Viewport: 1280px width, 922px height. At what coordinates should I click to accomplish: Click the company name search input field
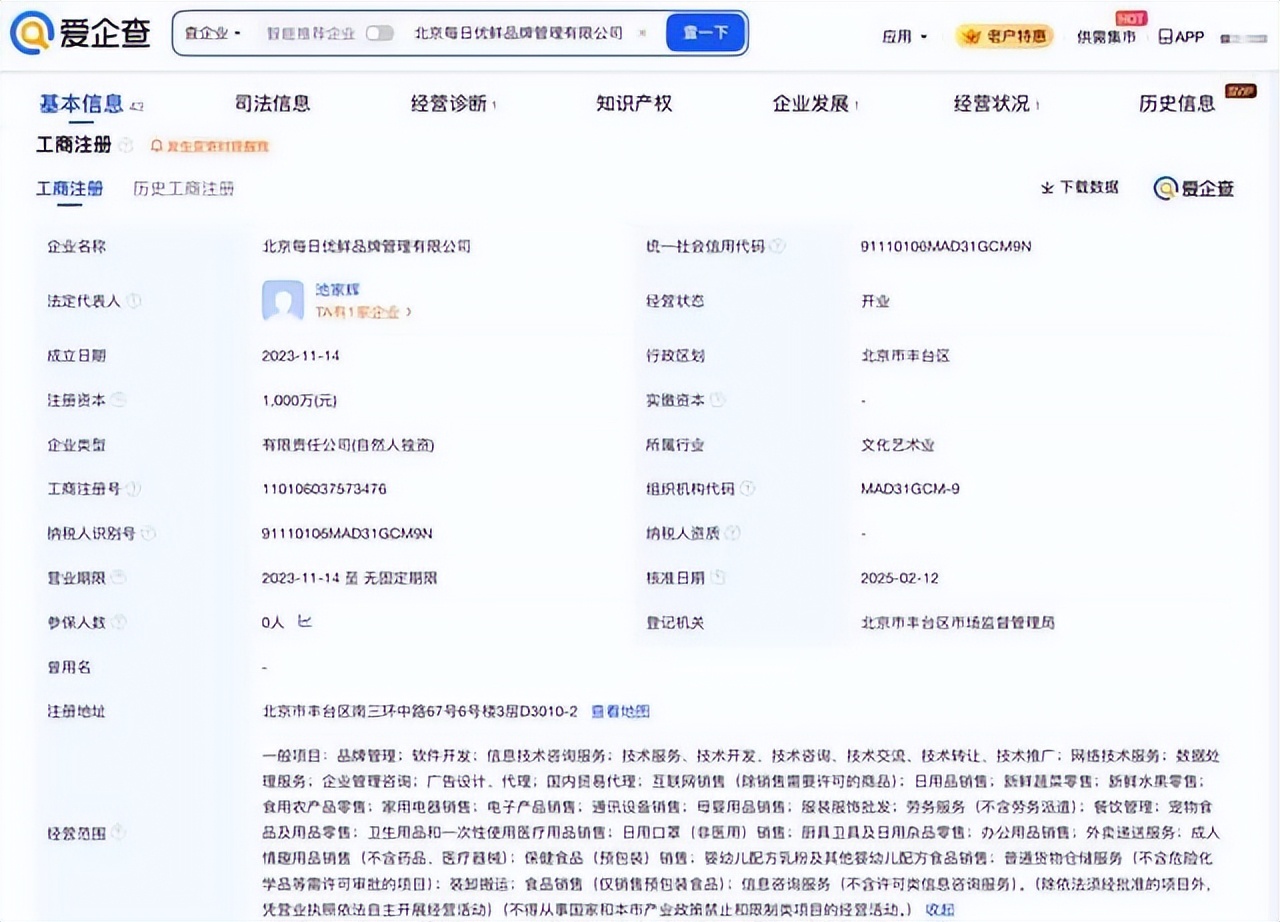point(518,33)
